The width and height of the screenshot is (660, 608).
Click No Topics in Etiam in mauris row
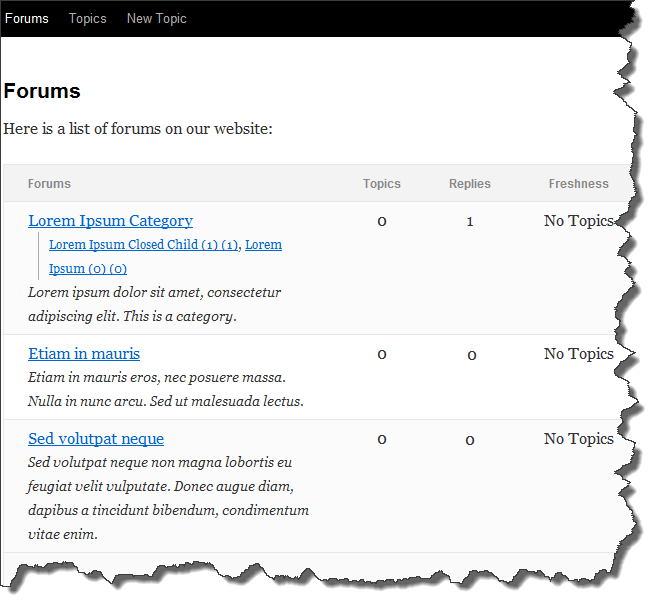pos(579,354)
